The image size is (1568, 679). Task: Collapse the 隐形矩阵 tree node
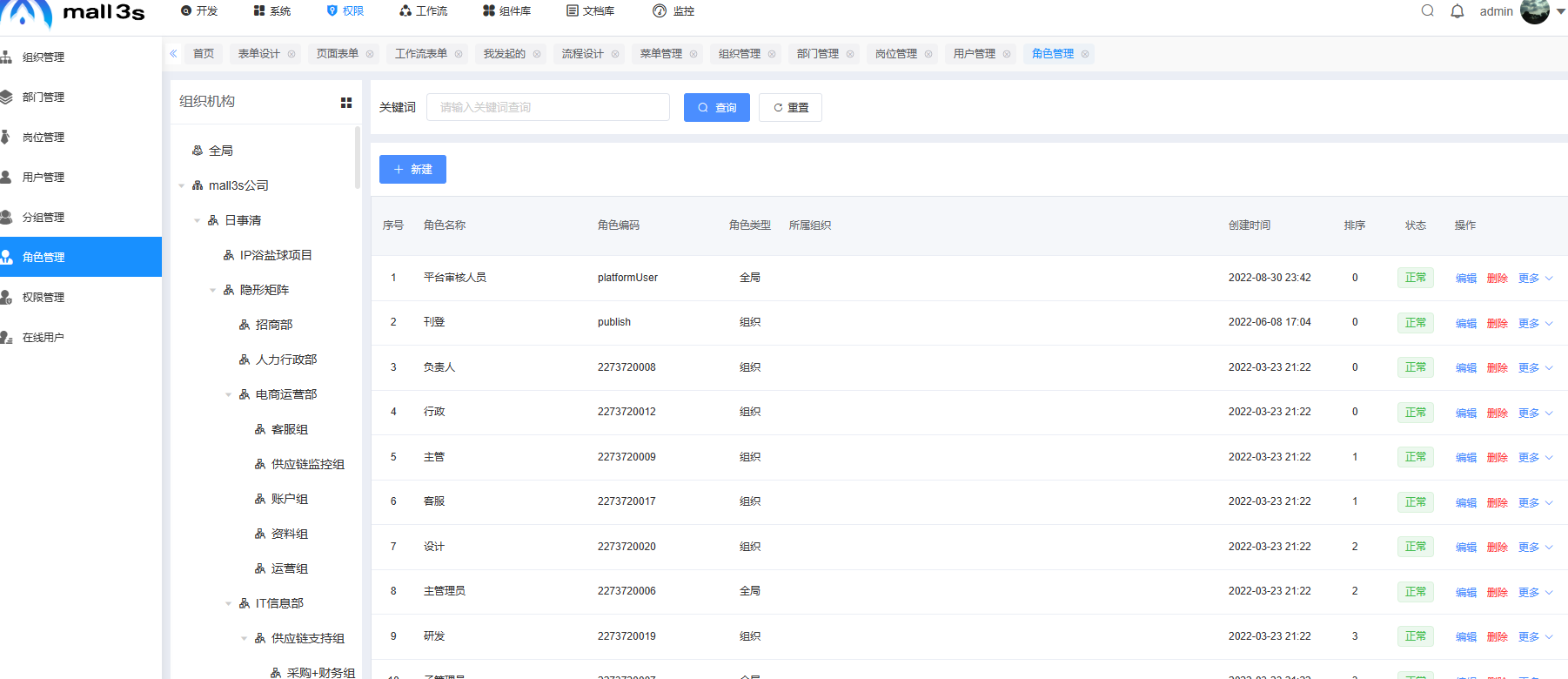(x=213, y=290)
